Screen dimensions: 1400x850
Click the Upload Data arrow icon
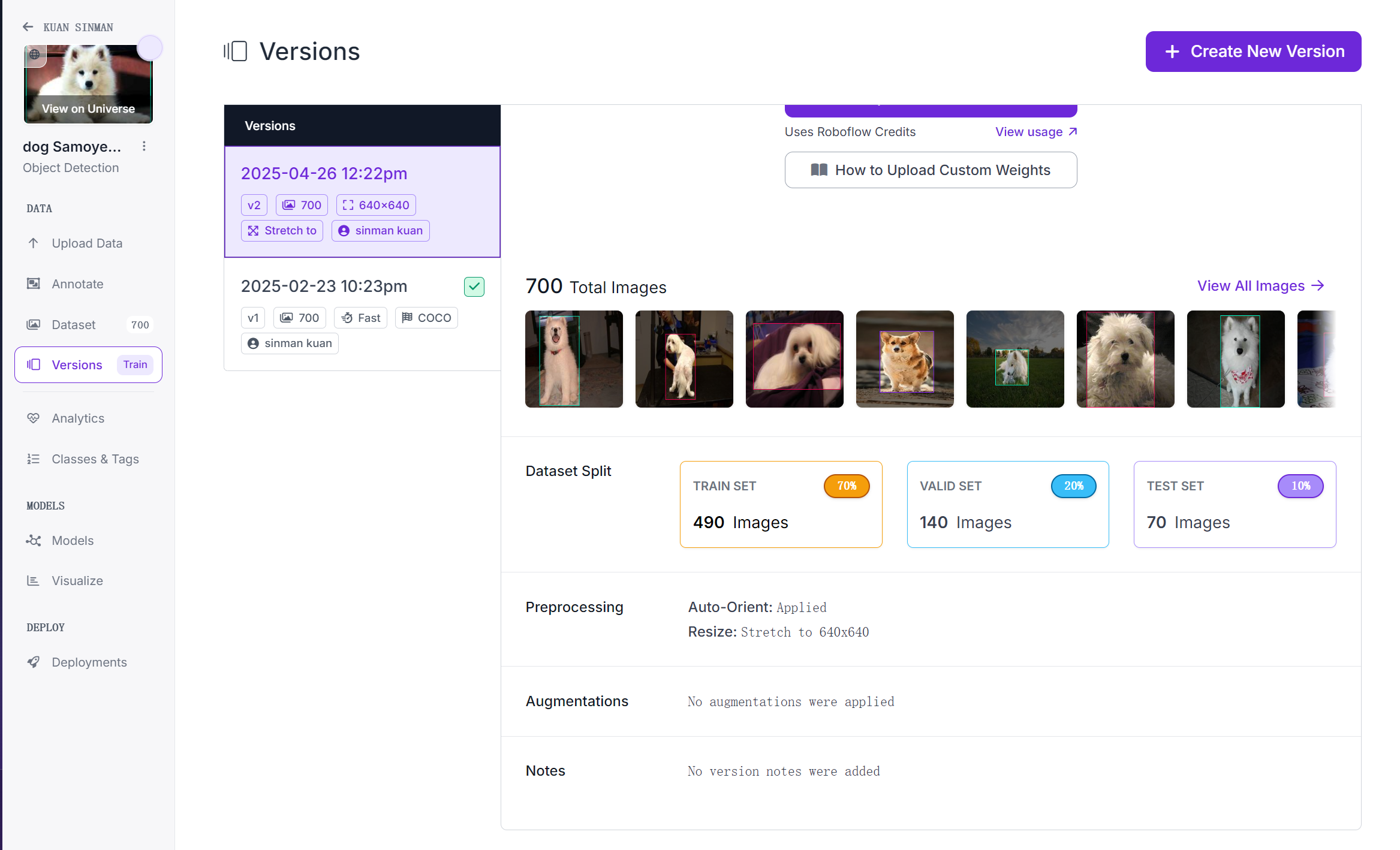click(x=34, y=243)
